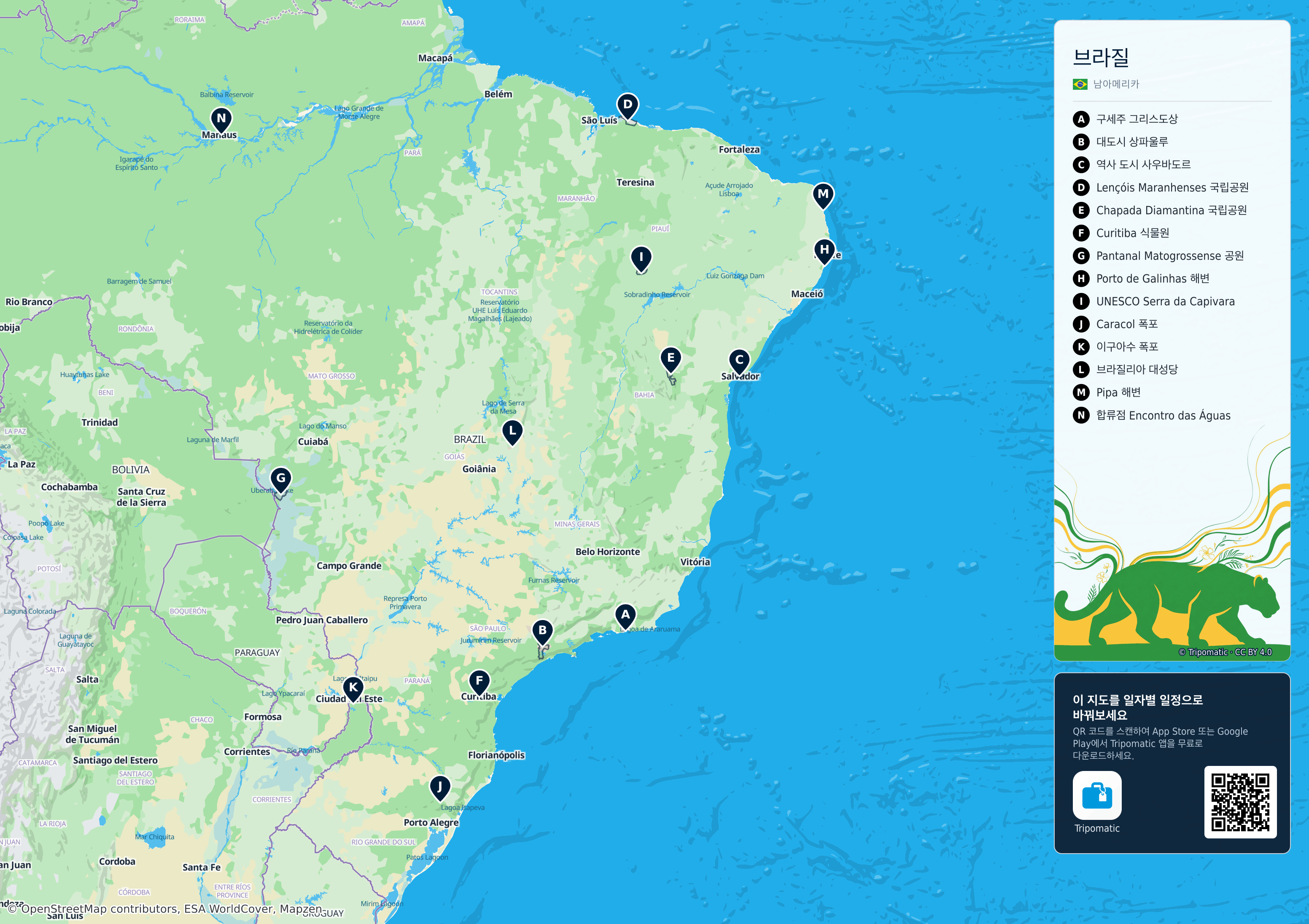The width and height of the screenshot is (1309, 924).
Task: Click pin K at Ciudad del Este
Action: click(353, 689)
